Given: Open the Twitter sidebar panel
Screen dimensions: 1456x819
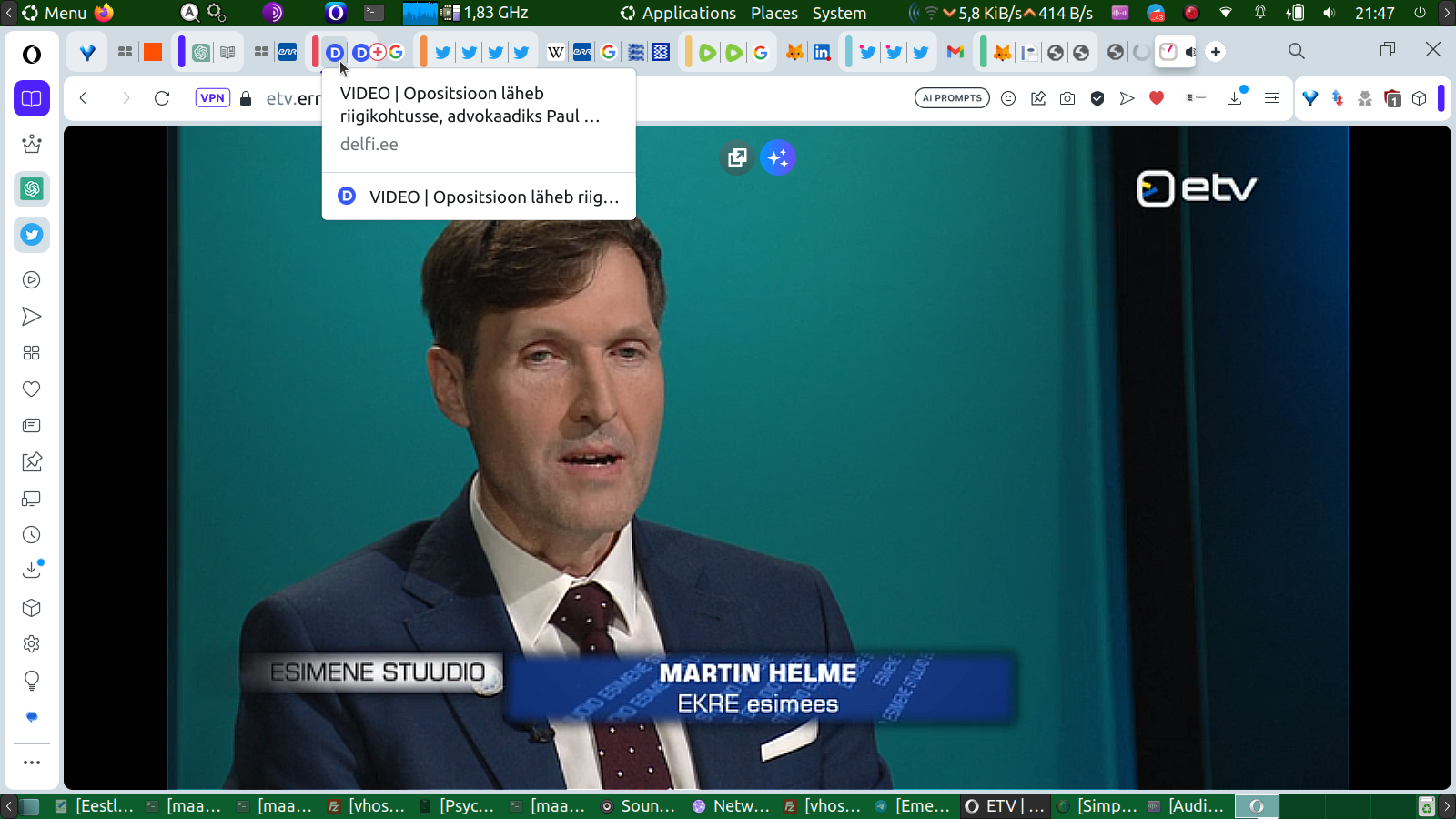Looking at the screenshot, I should 32,235.
